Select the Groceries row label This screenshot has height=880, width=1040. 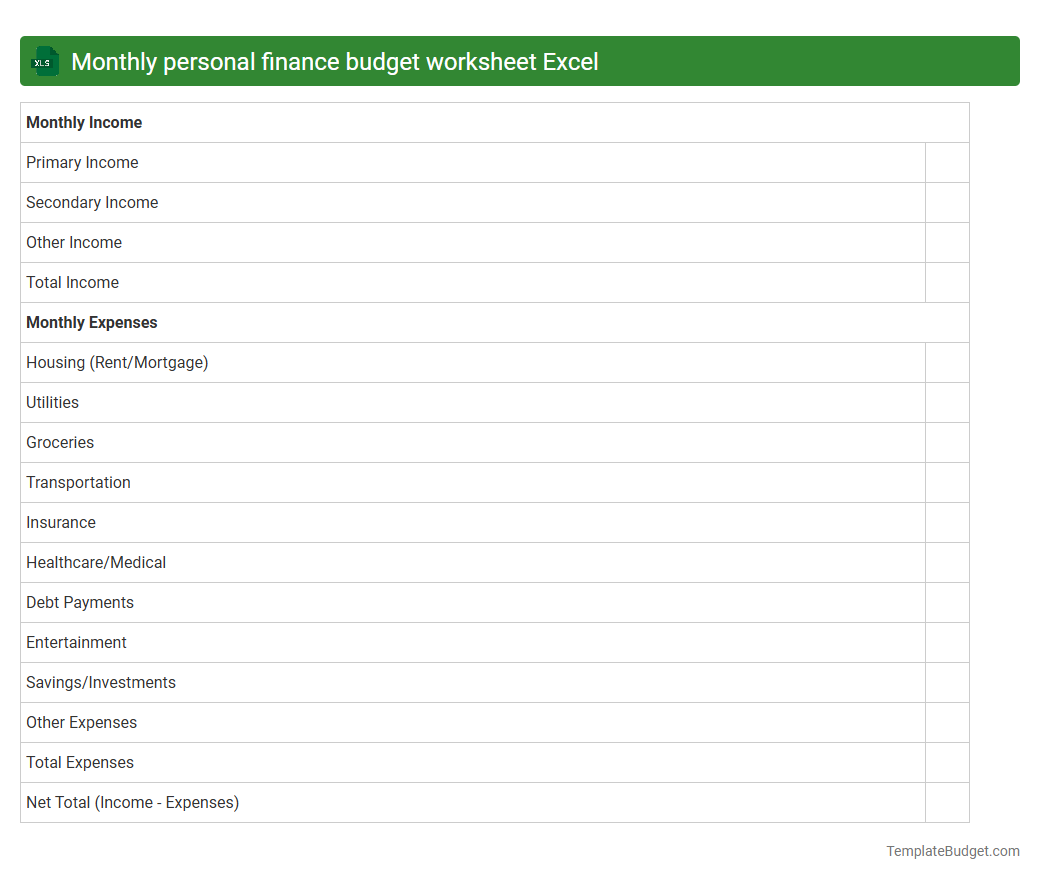[x=60, y=442]
